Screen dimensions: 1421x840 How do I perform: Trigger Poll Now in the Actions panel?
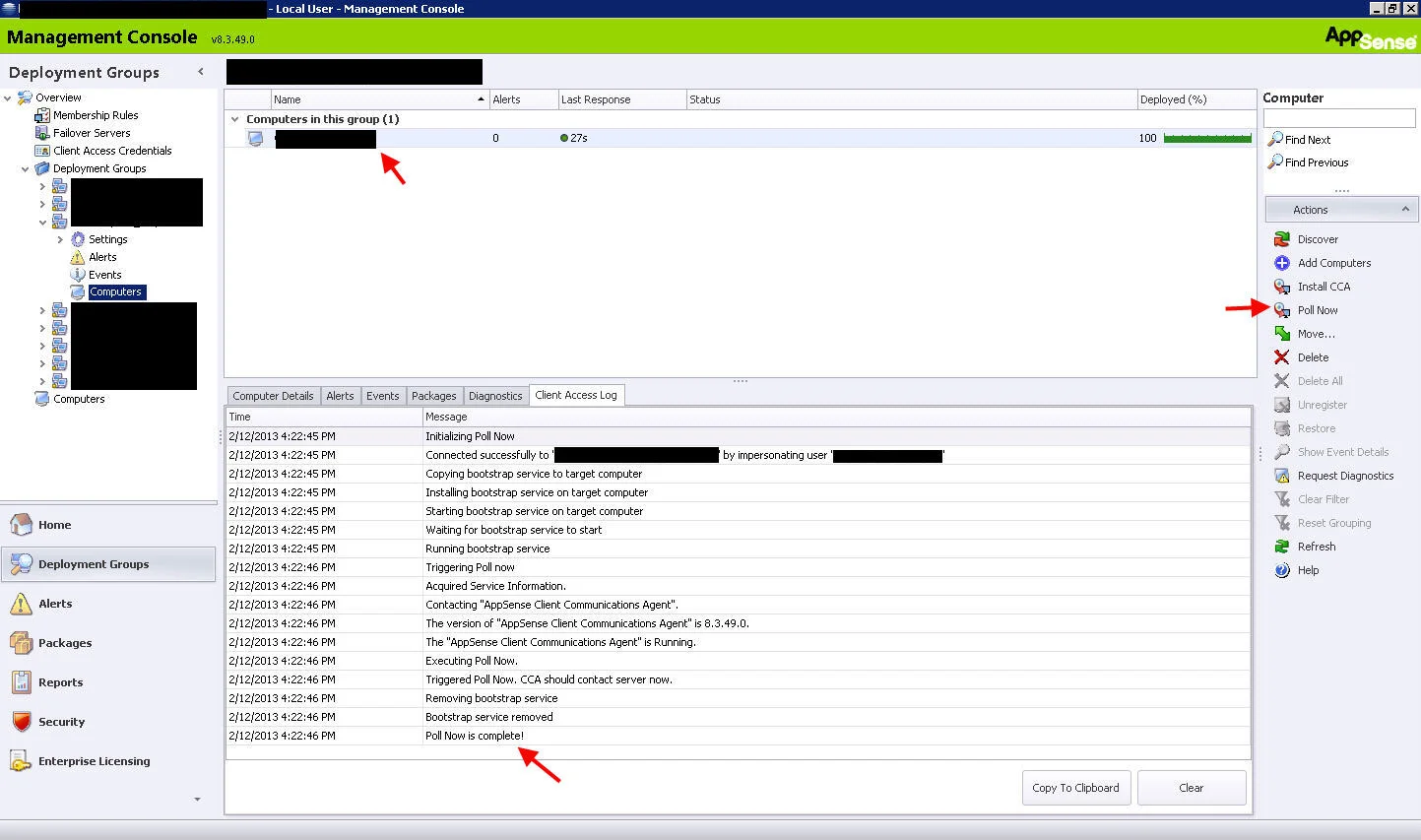1318,310
